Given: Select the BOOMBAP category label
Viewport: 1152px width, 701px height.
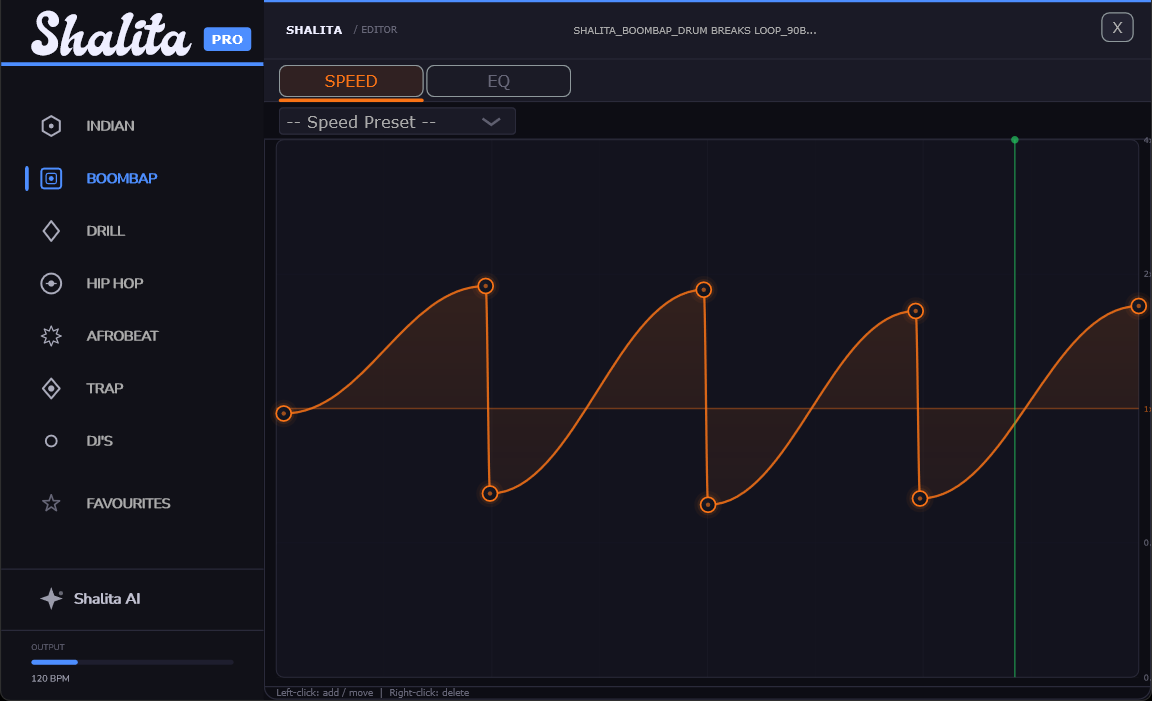Looking at the screenshot, I should point(122,179).
